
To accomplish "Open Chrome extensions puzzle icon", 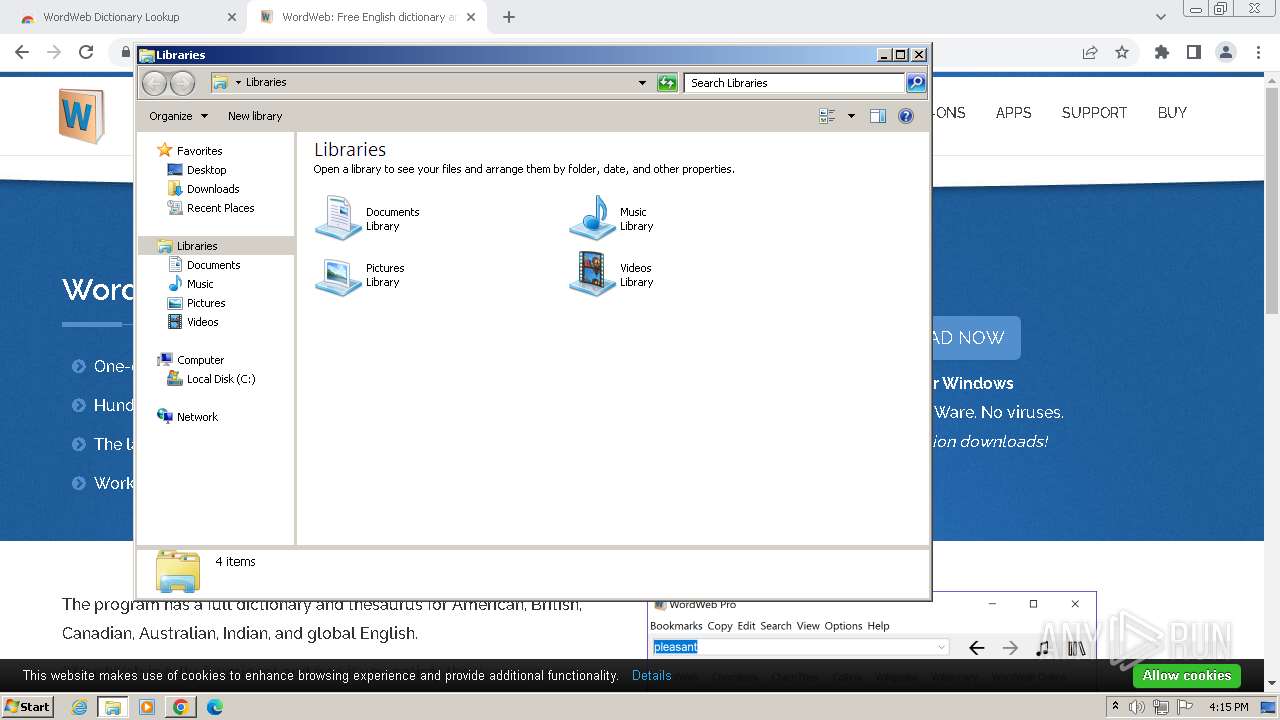I will point(1161,52).
